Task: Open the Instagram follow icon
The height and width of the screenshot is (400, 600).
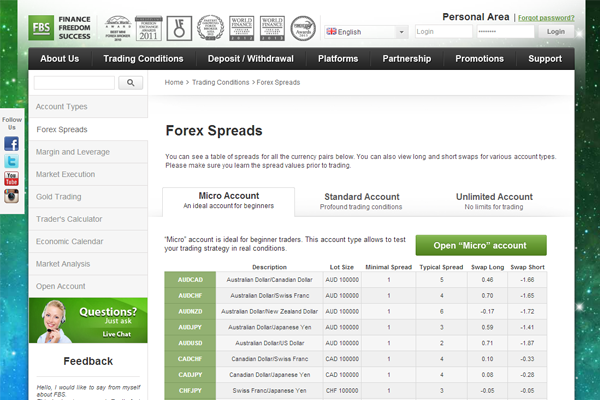Action: (x=11, y=196)
